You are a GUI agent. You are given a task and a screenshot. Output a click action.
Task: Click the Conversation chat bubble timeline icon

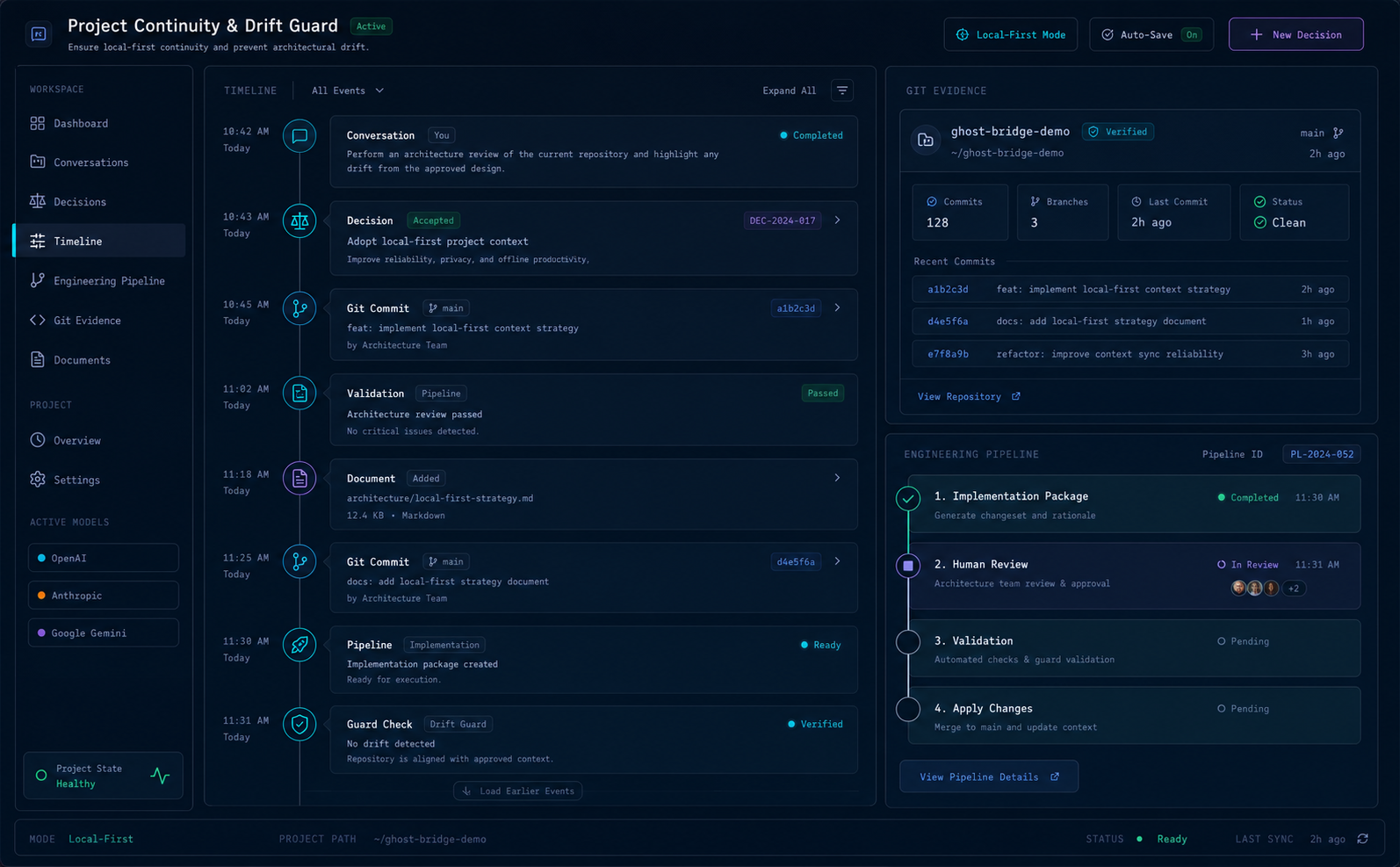click(x=299, y=136)
